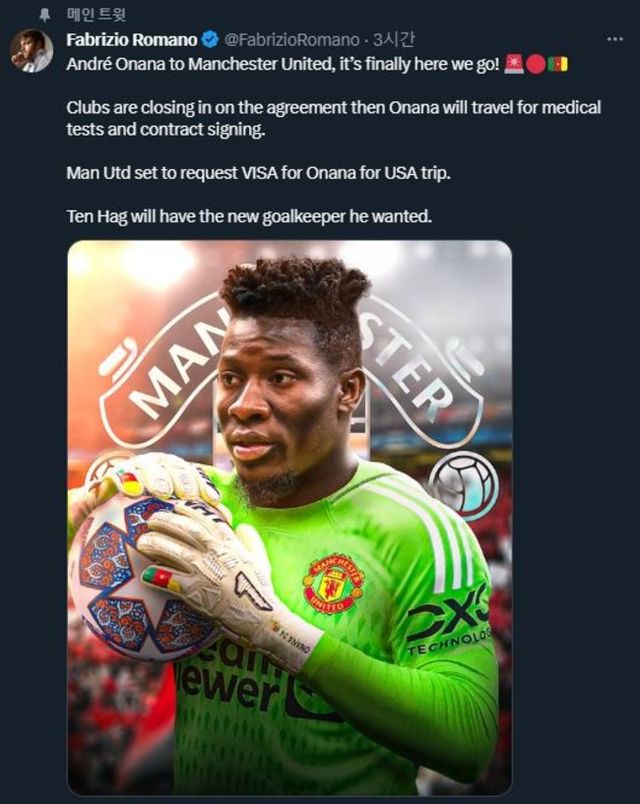Click the 'Man Utd set to request VISA' line
The height and width of the screenshot is (804, 640).
click(258, 173)
